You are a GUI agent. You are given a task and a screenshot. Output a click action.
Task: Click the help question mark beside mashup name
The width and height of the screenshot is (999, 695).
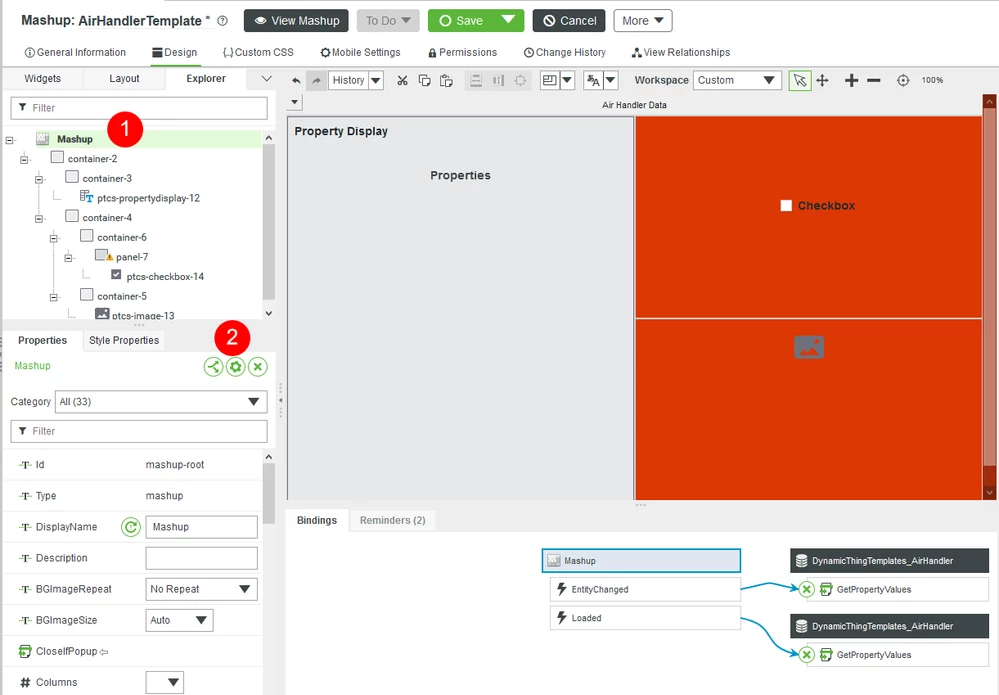pos(222,20)
